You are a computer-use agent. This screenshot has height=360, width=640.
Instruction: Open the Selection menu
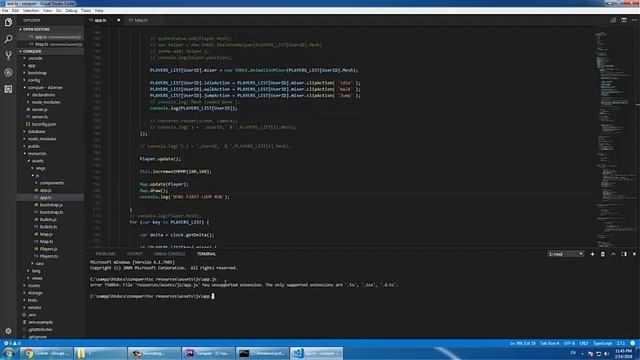pyautogui.click(x=31, y=11)
